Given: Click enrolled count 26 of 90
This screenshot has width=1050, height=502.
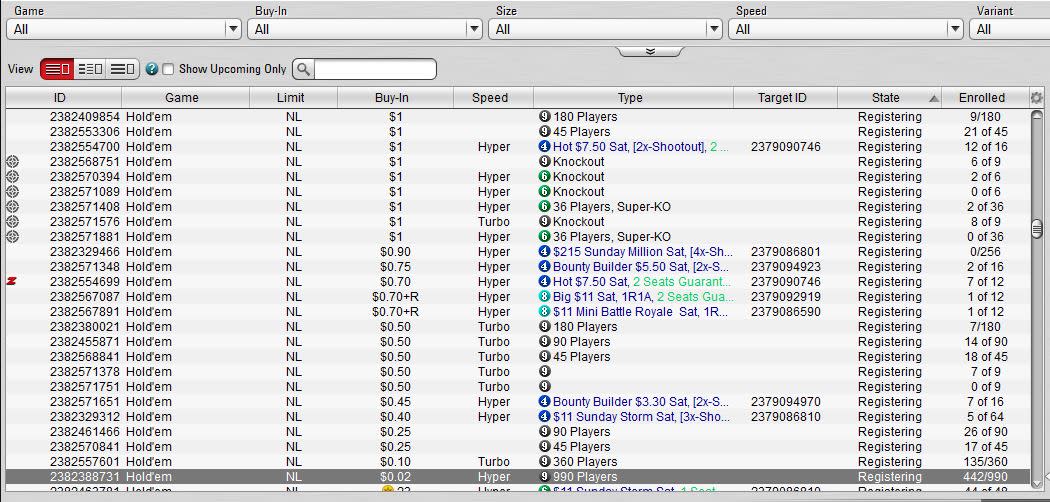Looking at the screenshot, I should (986, 432).
